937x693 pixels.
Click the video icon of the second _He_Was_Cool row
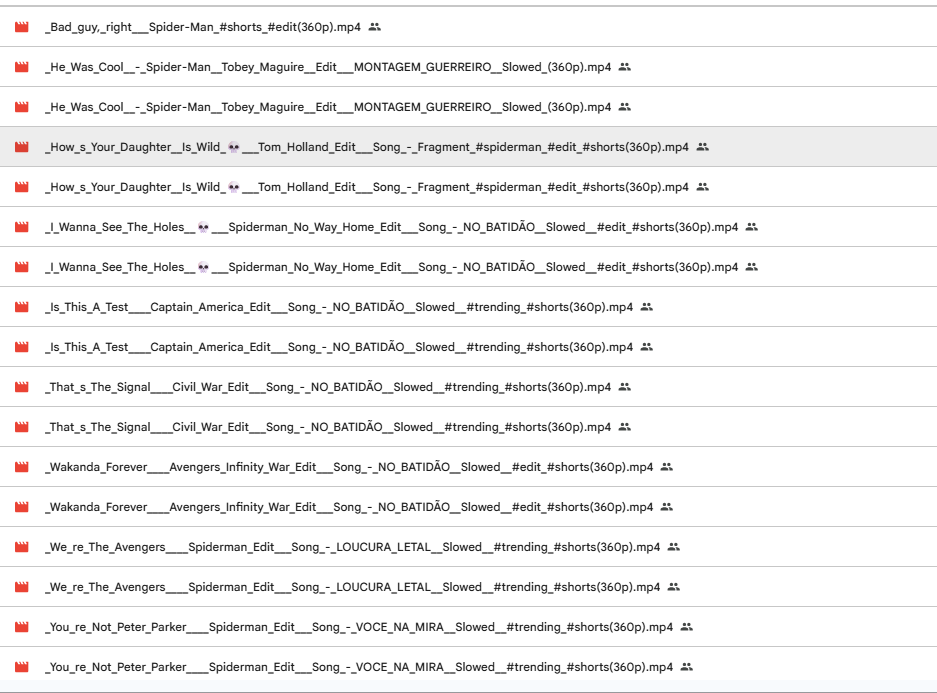tap(22, 107)
